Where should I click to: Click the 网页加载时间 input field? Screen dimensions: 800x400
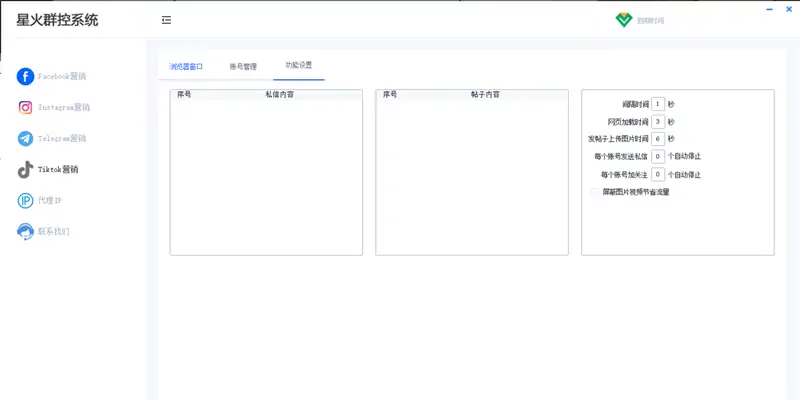click(658, 122)
